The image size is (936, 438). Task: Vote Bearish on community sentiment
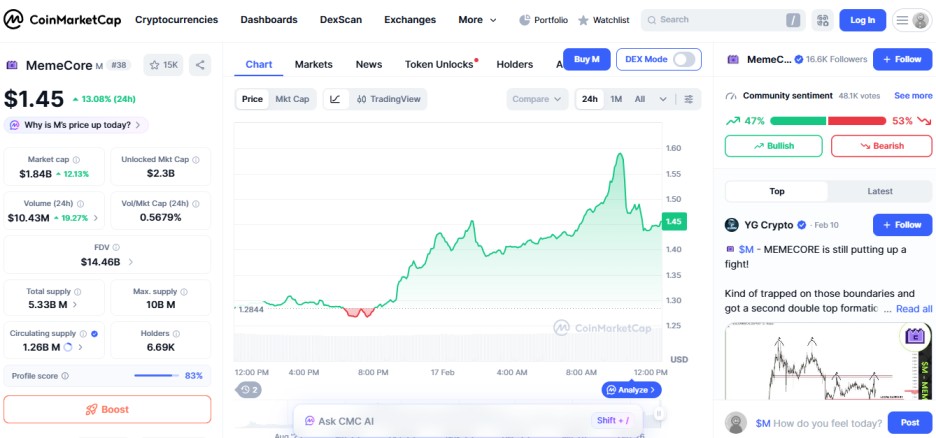(882, 146)
